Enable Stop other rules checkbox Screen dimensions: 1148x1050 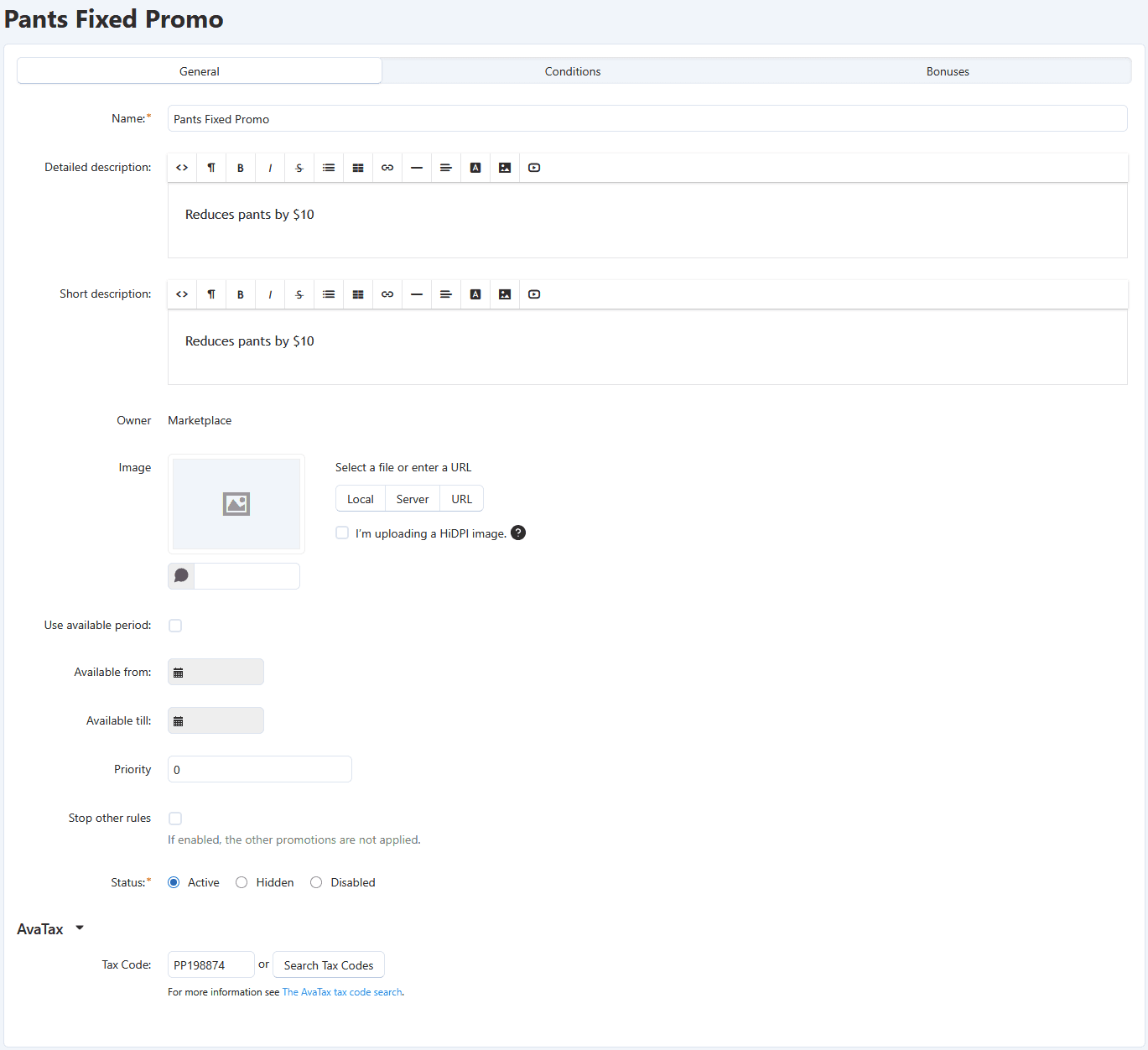pos(175,819)
